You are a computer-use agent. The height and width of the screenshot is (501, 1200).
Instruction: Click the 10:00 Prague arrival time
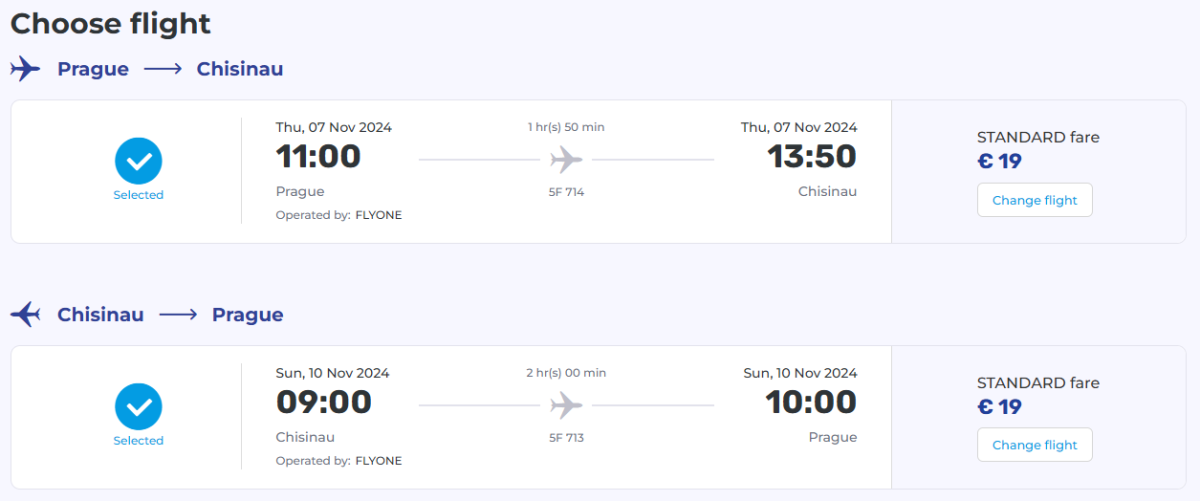pyautogui.click(x=811, y=402)
